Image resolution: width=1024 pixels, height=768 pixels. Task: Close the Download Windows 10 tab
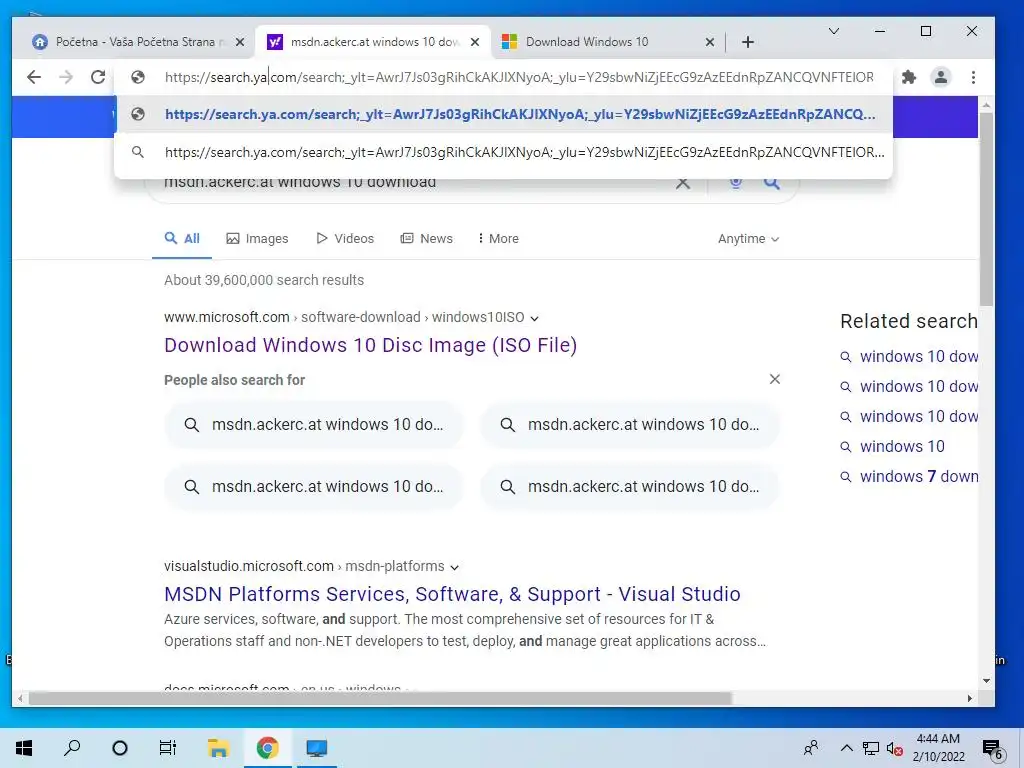710,42
